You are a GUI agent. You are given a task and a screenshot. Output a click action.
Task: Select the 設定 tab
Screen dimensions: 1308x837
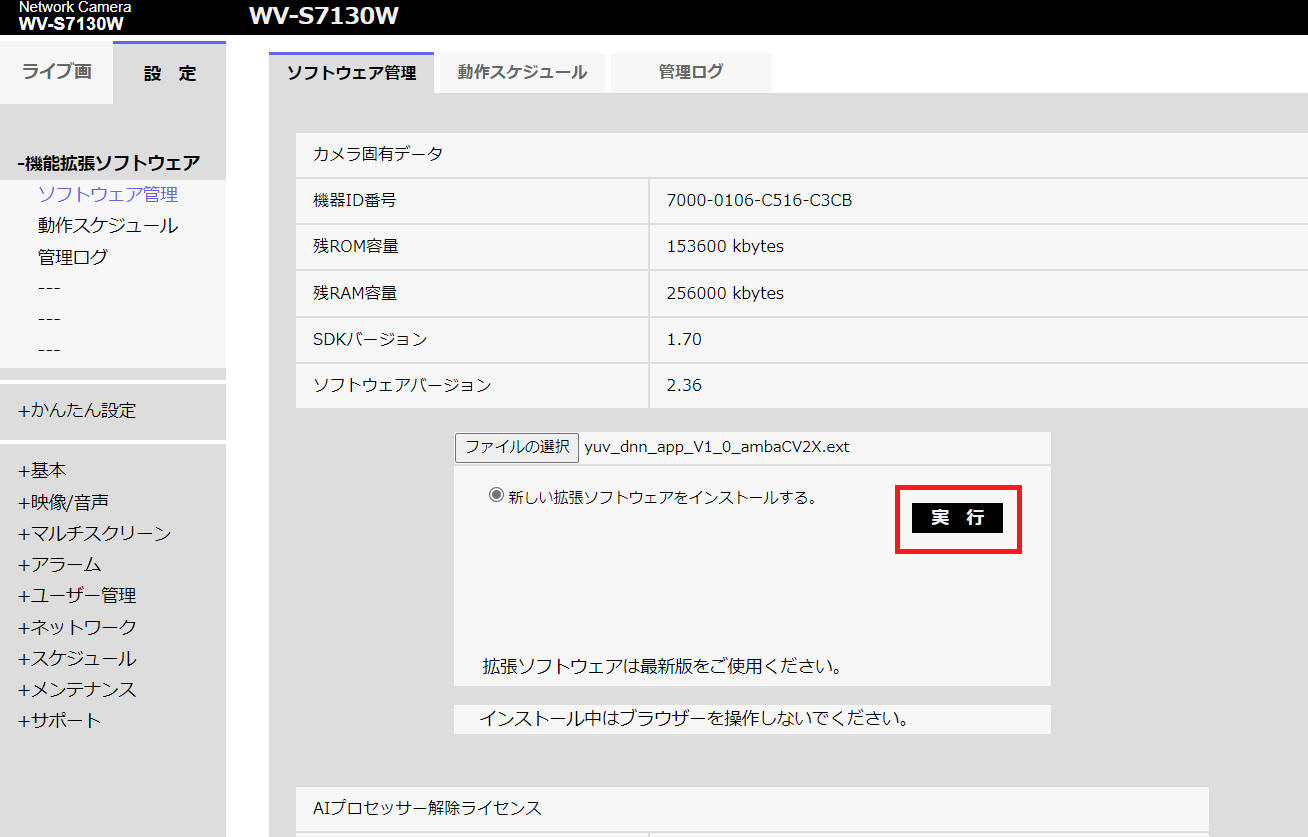pos(170,74)
